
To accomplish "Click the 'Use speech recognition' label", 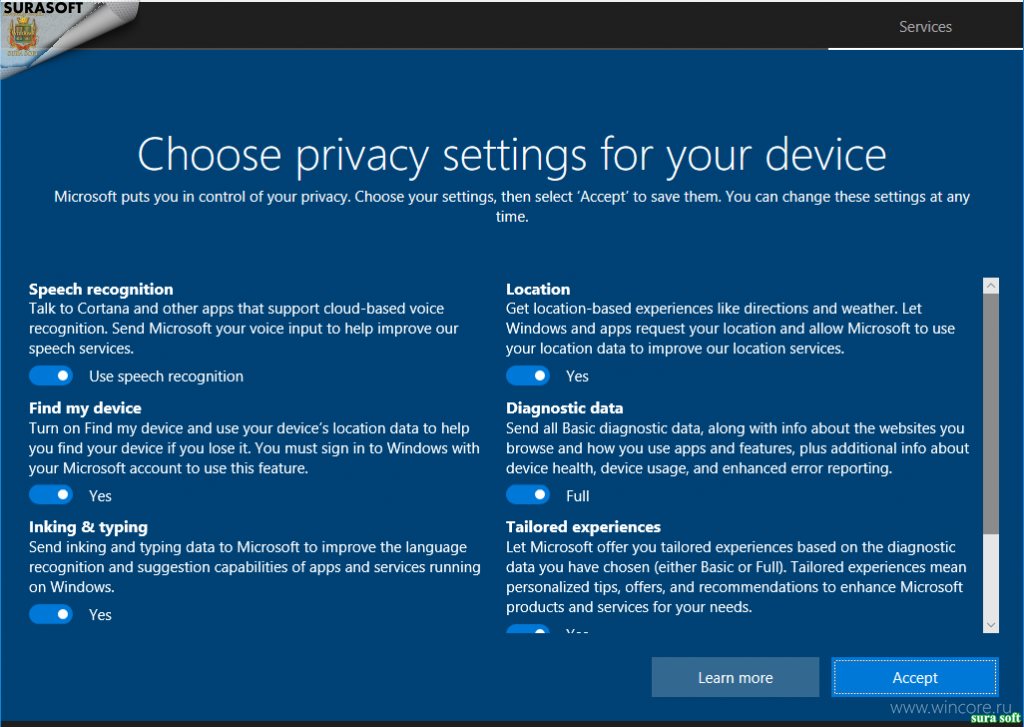I will pyautogui.click(x=166, y=376).
